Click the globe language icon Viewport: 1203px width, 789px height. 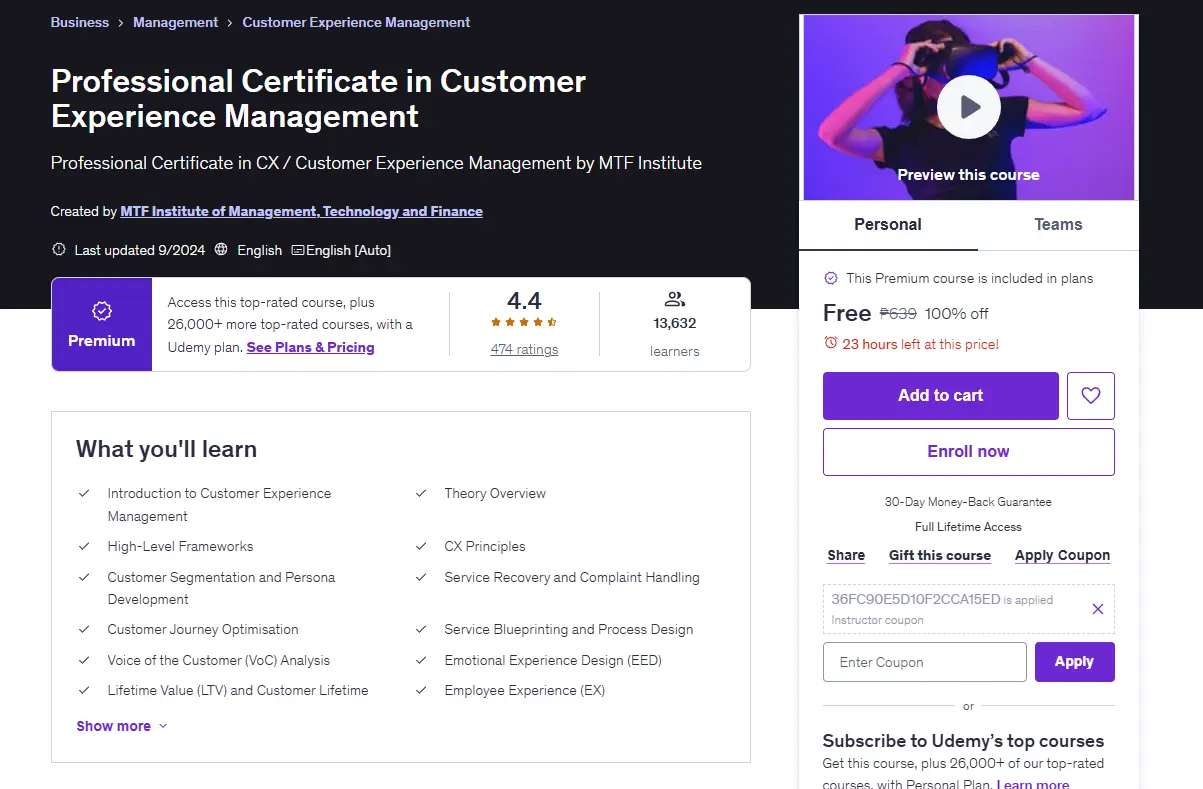[221, 250]
